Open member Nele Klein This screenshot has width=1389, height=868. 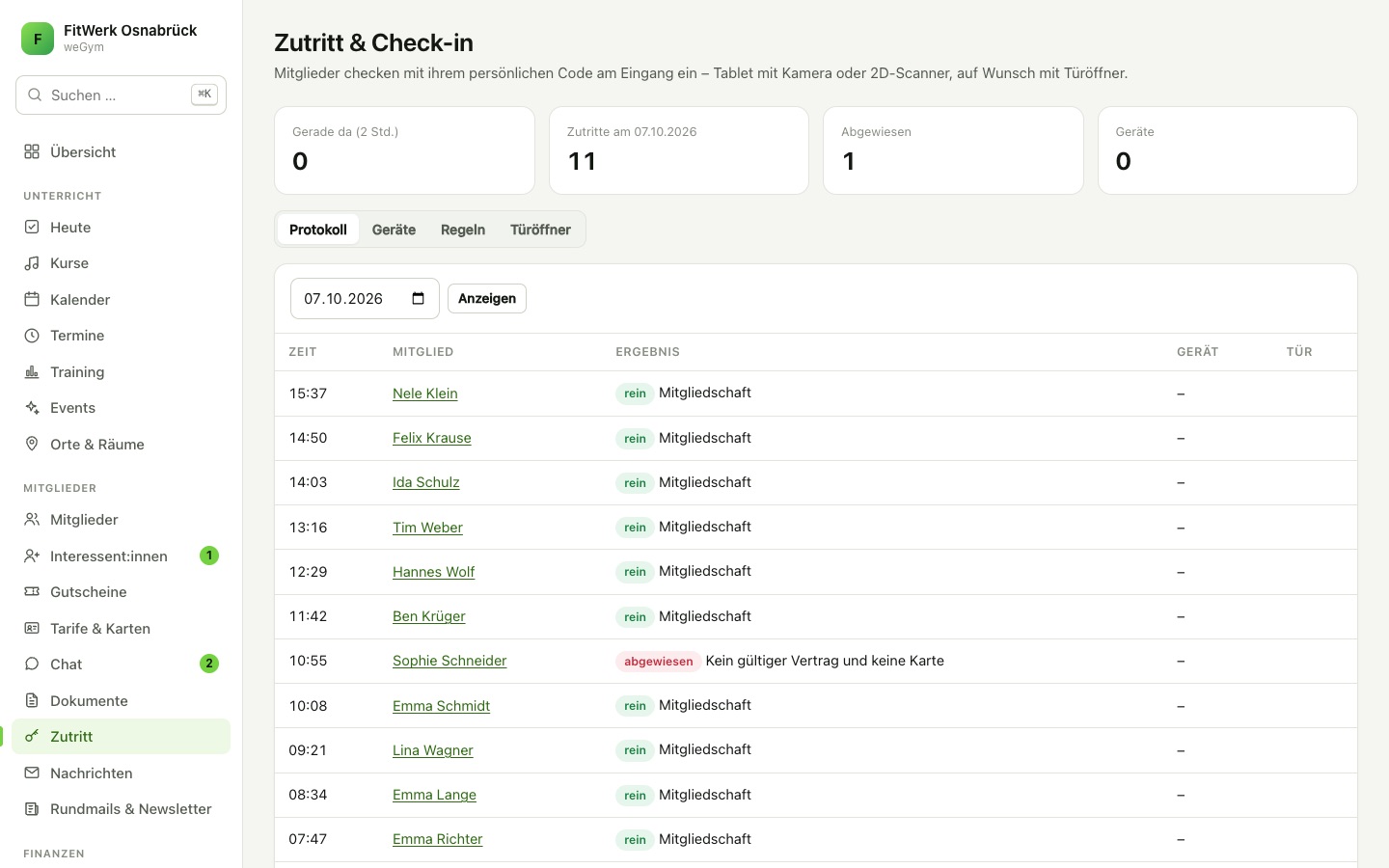425,393
